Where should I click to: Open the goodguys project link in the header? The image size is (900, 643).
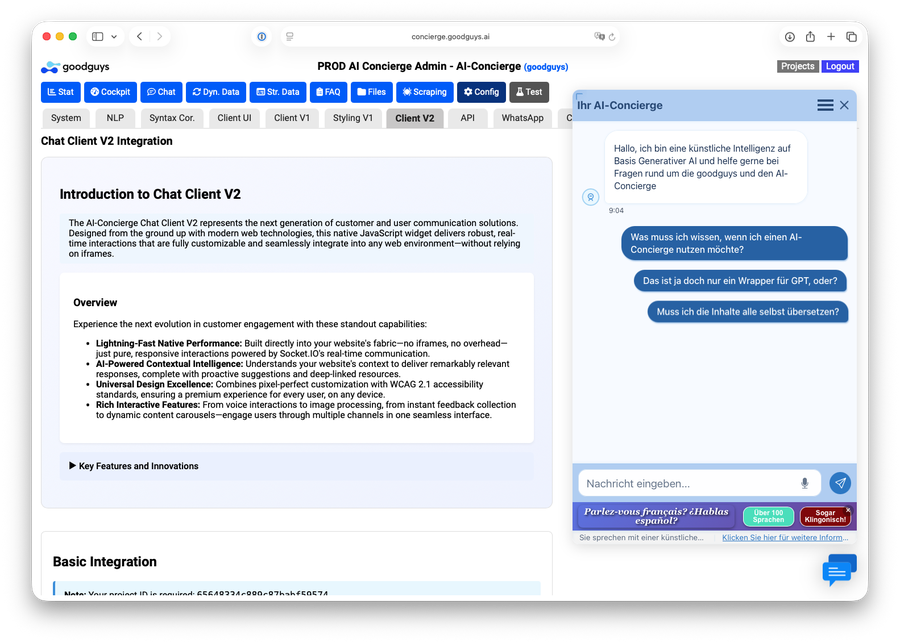545,67
